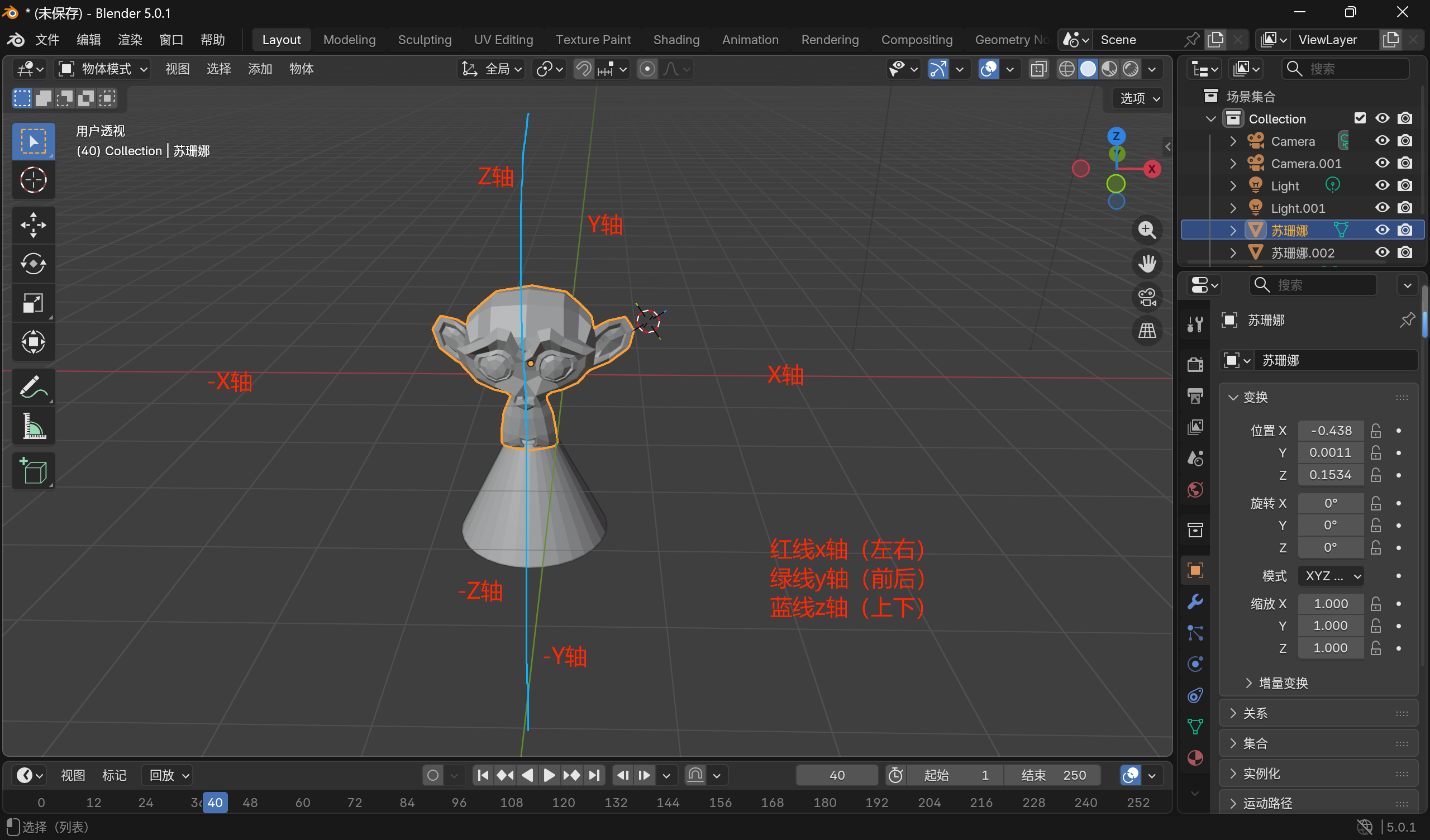
Task: Click the red X axis gizmo ball
Action: click(1151, 169)
